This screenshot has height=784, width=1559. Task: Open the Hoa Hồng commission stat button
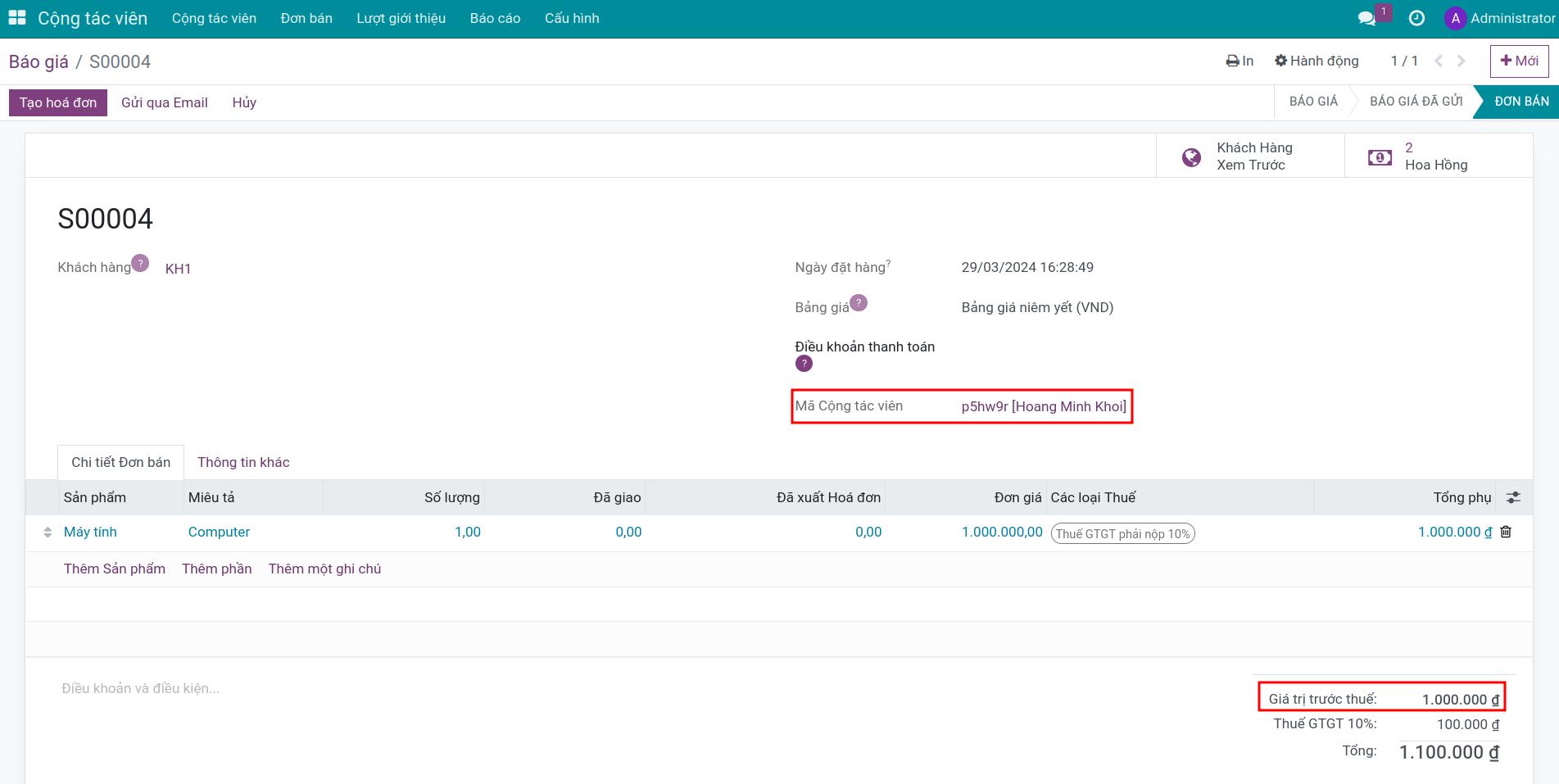point(1439,156)
